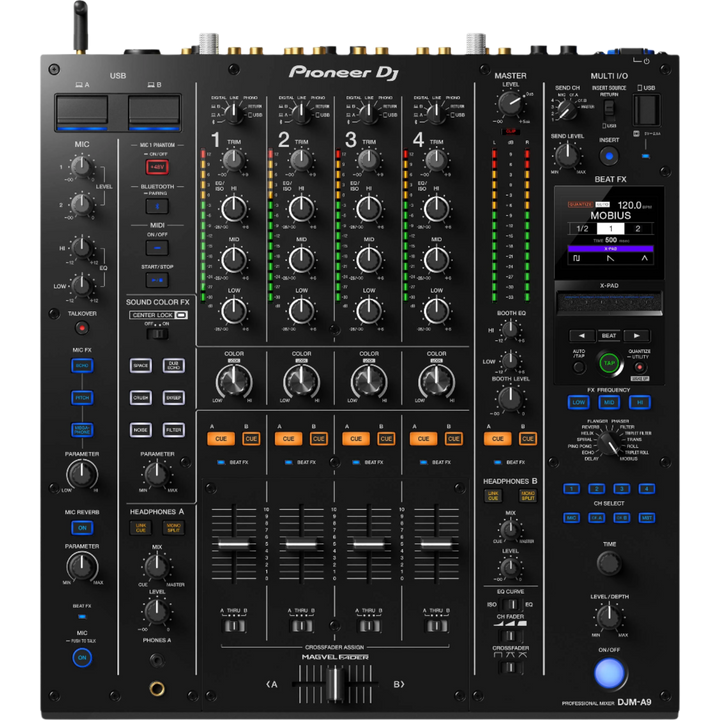
Task: Push the Bluetooth PAIRING button
Action: 157,206
